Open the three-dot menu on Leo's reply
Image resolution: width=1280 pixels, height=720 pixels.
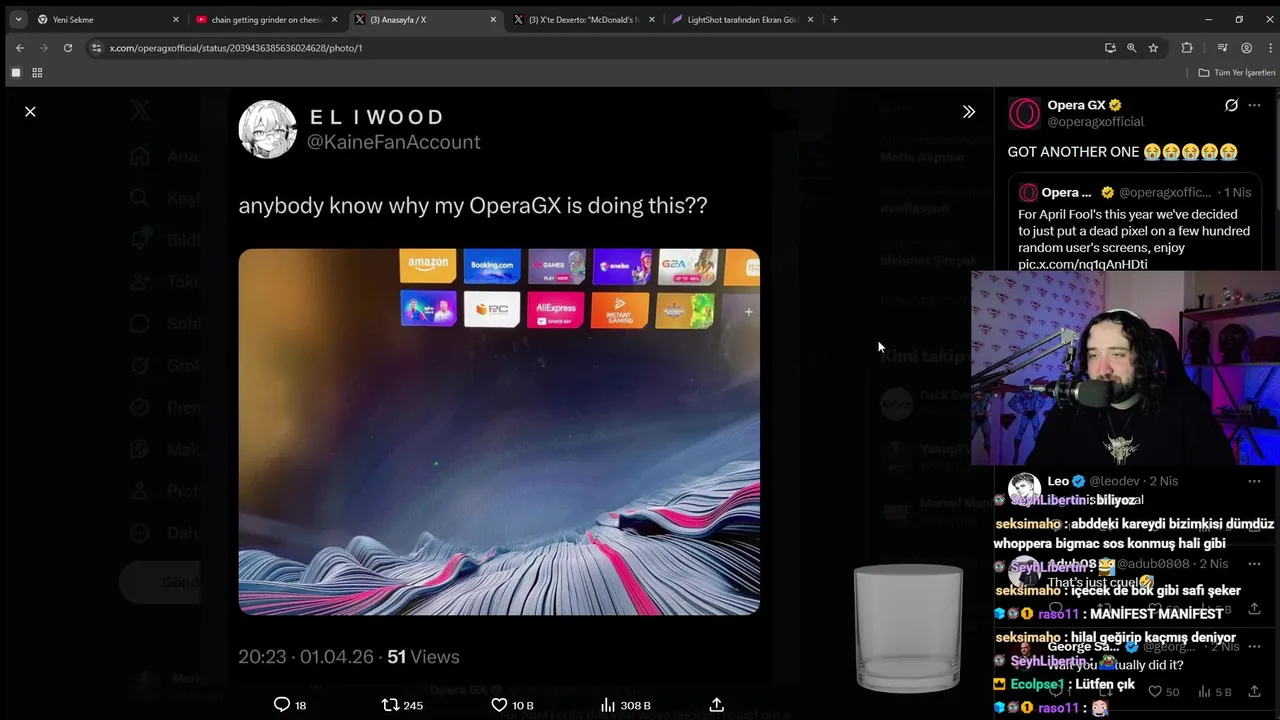1255,481
